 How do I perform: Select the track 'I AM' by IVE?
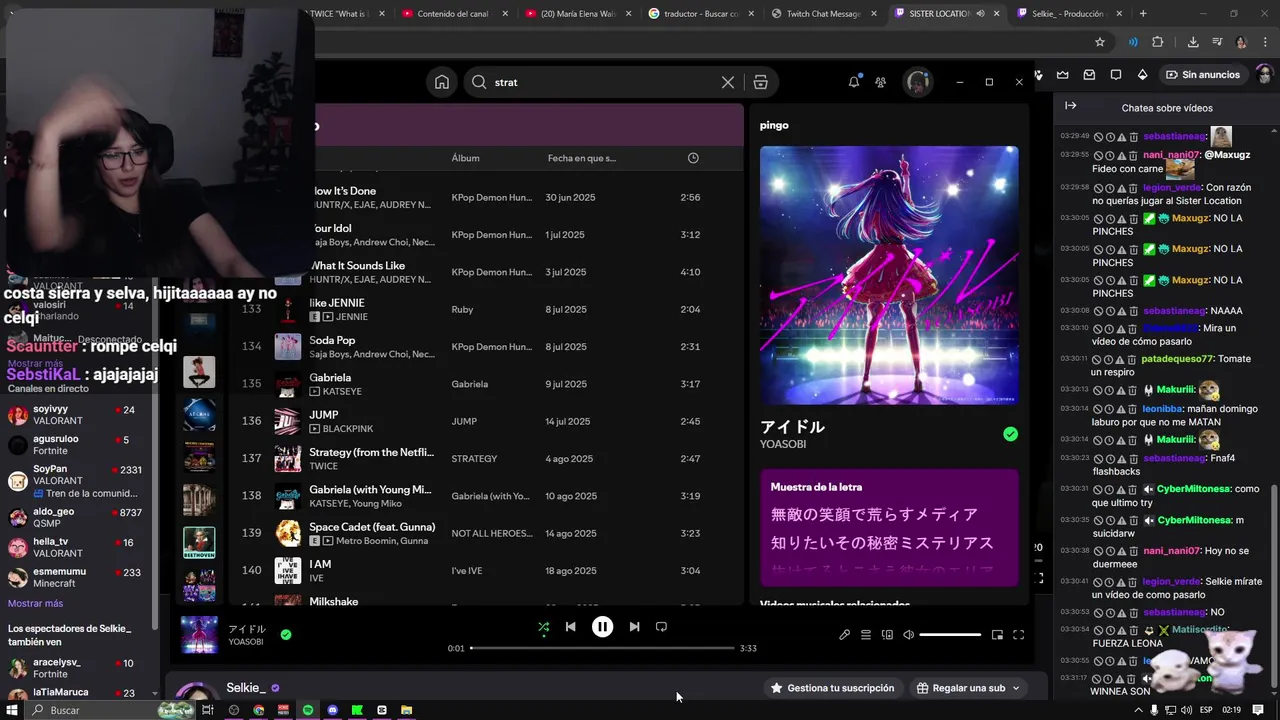[x=487, y=570]
